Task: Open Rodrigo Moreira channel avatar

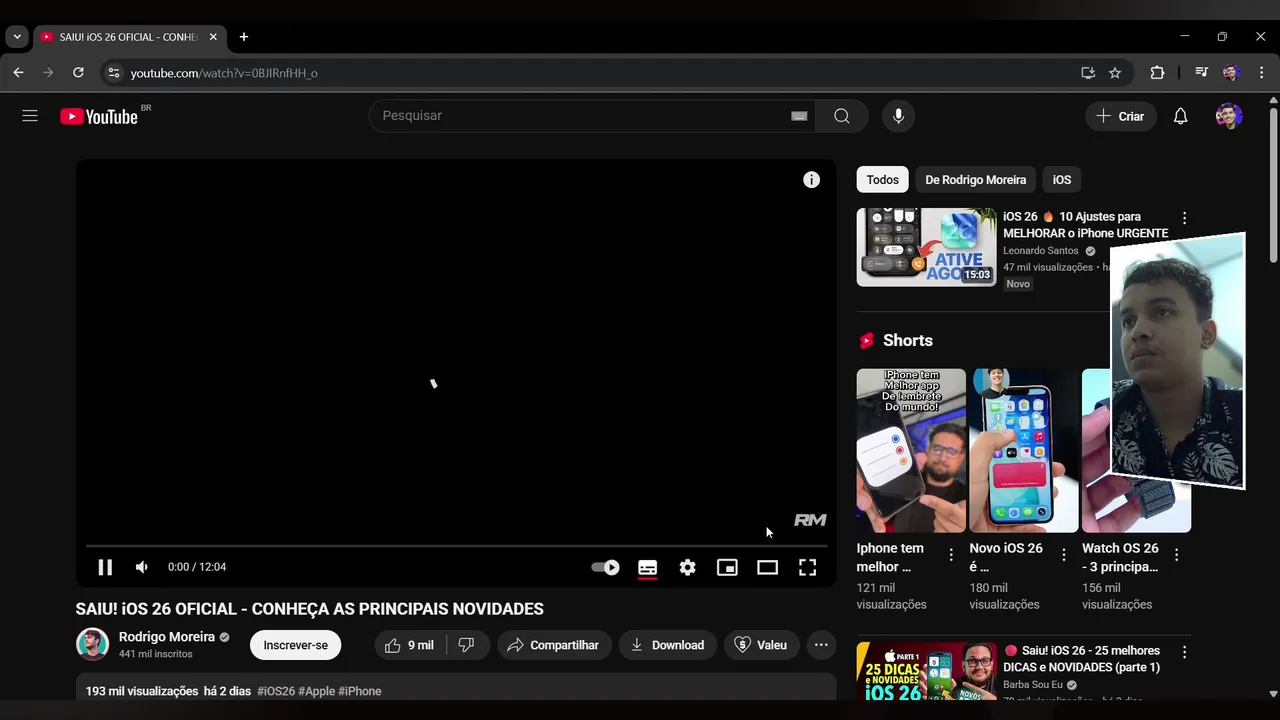Action: coord(92,644)
